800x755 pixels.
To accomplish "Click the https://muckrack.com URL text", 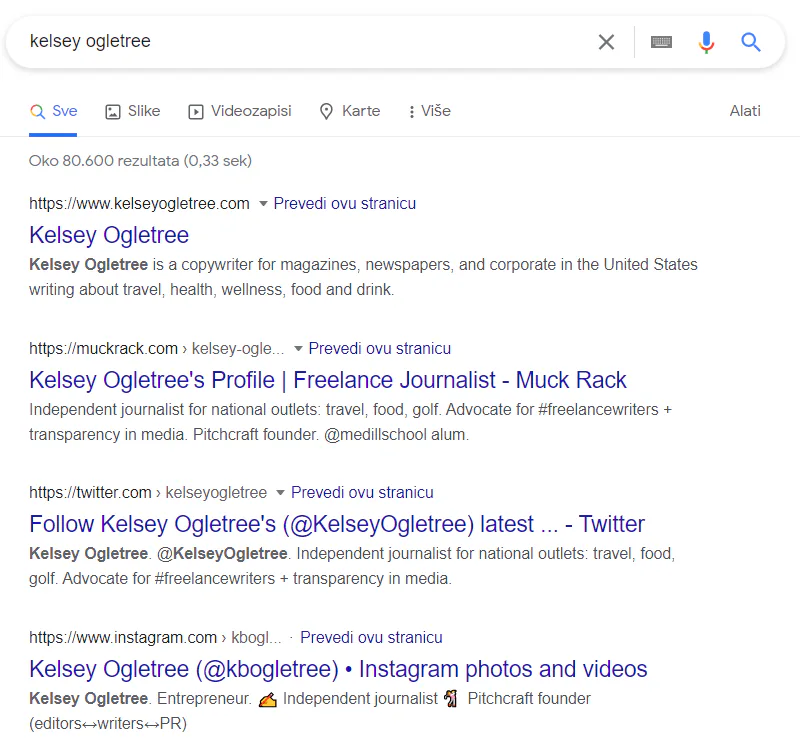I will (104, 348).
